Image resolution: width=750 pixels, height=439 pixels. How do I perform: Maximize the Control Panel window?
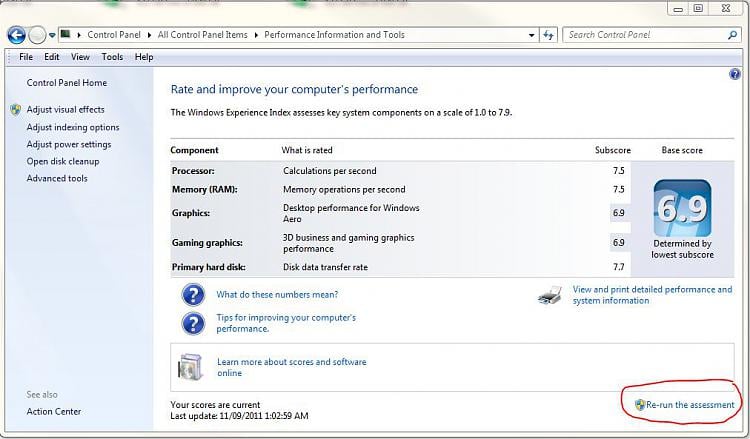[698, 8]
